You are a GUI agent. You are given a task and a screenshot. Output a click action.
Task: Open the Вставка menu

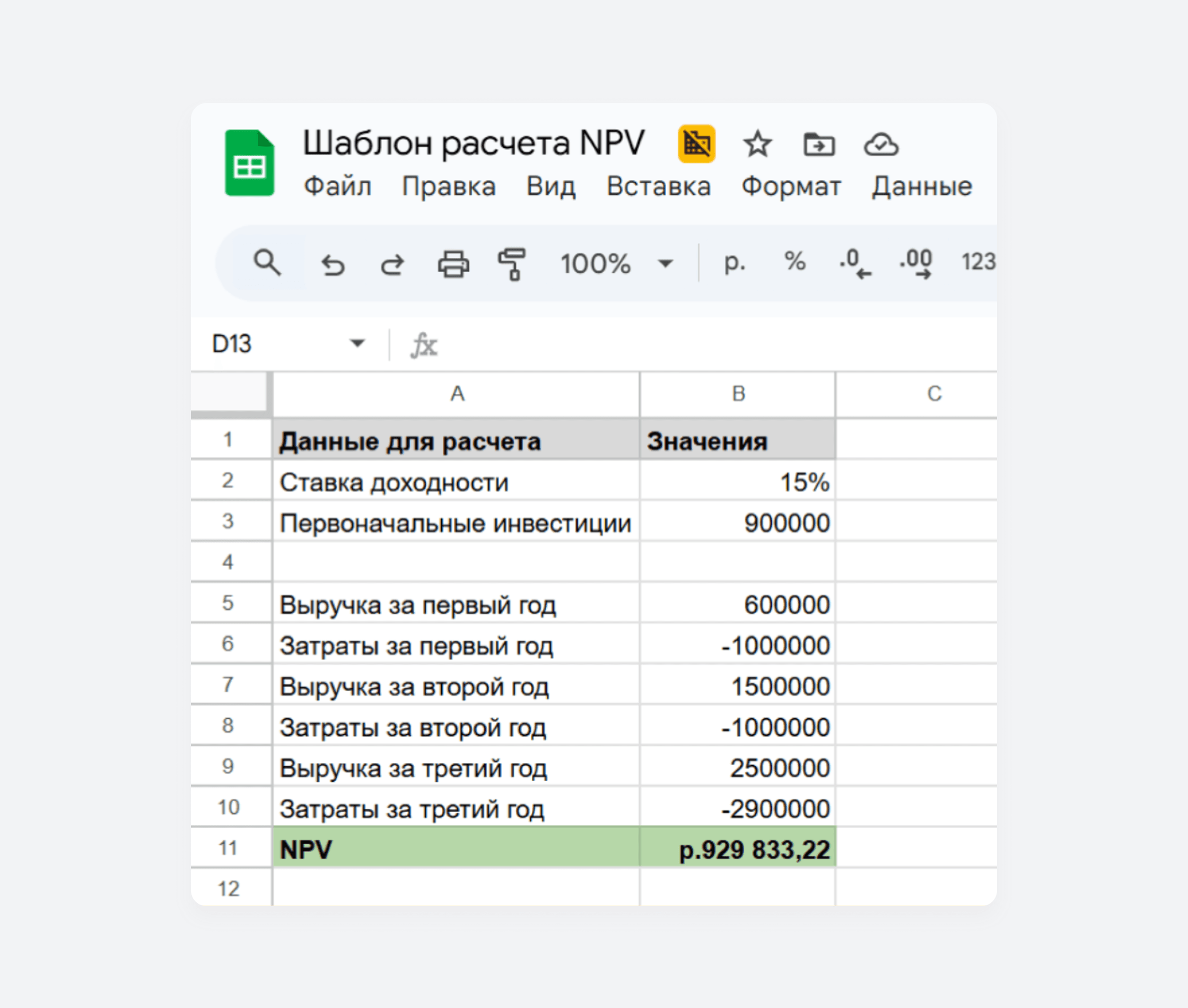pos(658,186)
